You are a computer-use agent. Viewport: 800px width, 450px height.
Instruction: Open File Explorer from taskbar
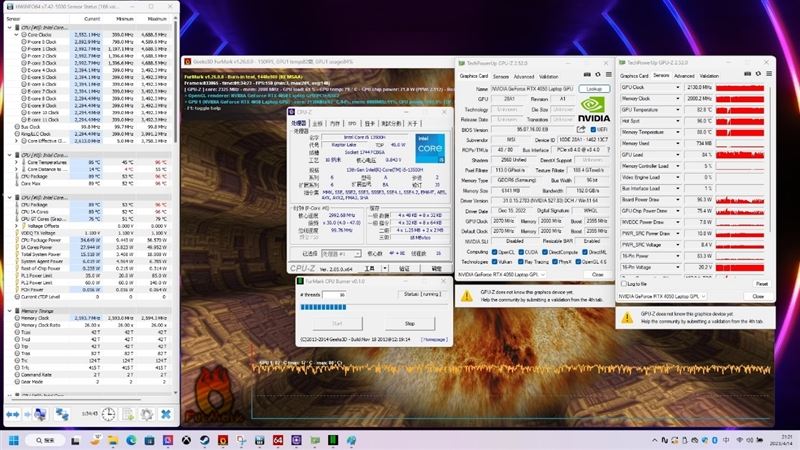coord(112,440)
